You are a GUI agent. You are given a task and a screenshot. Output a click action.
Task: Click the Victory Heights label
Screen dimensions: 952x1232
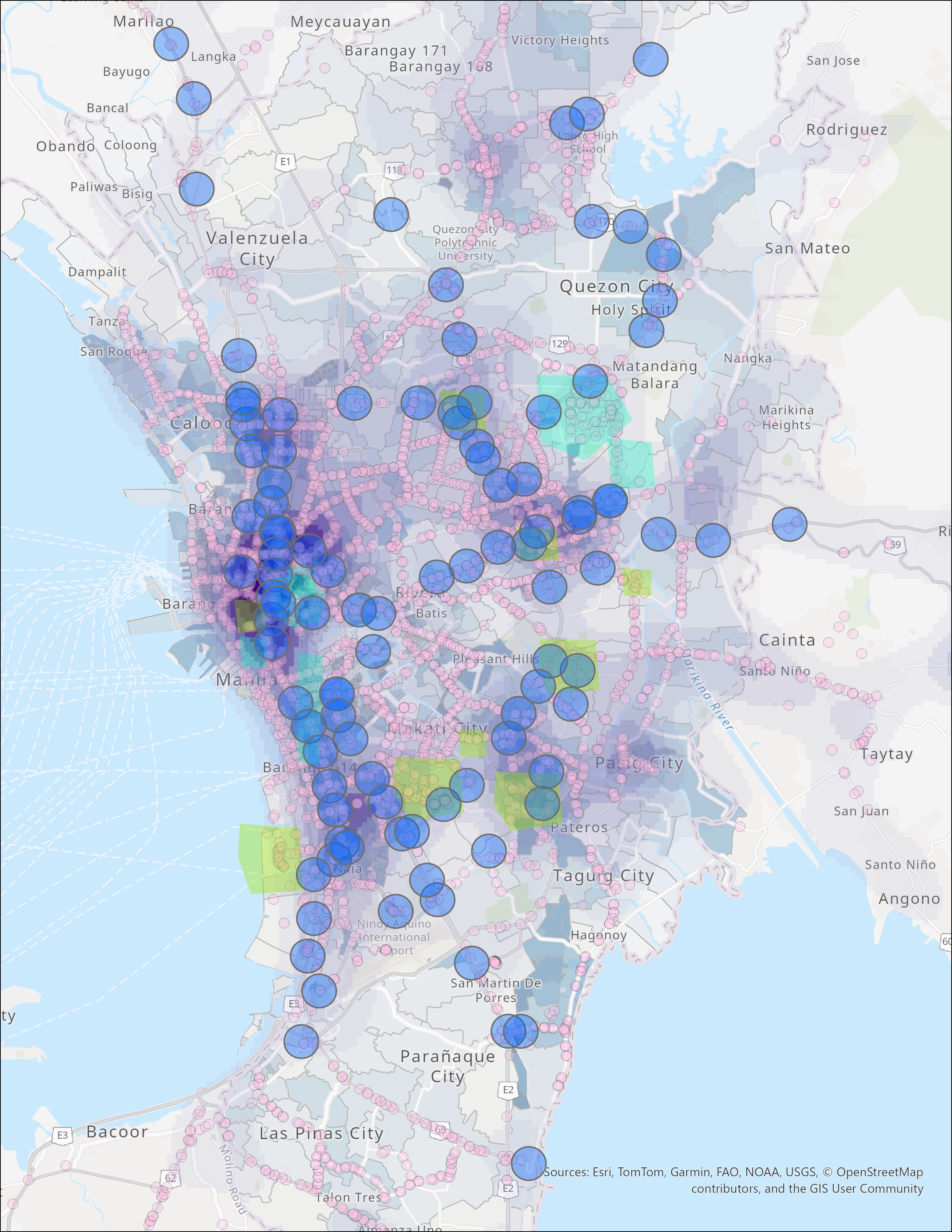[x=560, y=40]
